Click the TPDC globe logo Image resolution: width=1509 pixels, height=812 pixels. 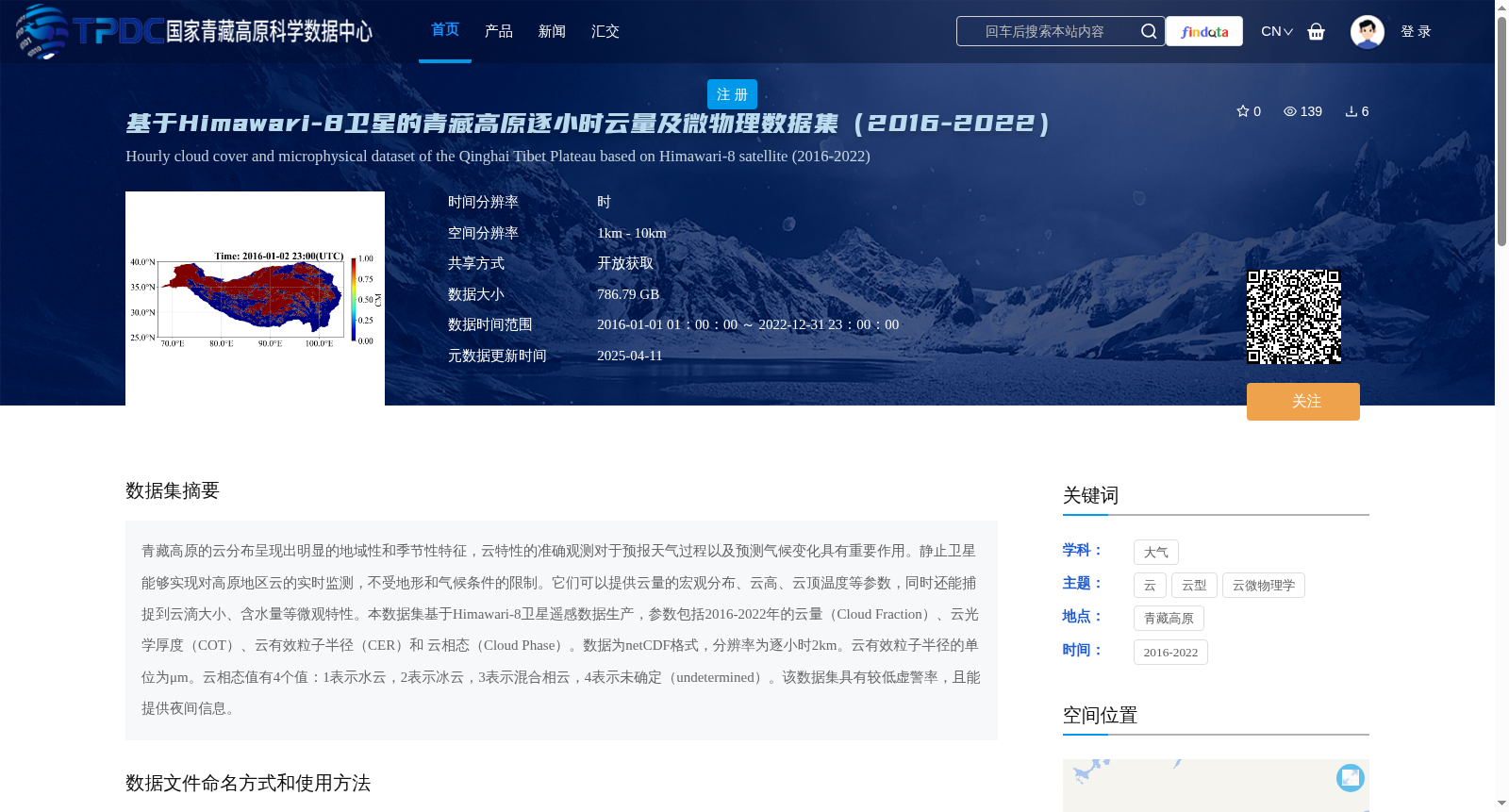pos(42,31)
